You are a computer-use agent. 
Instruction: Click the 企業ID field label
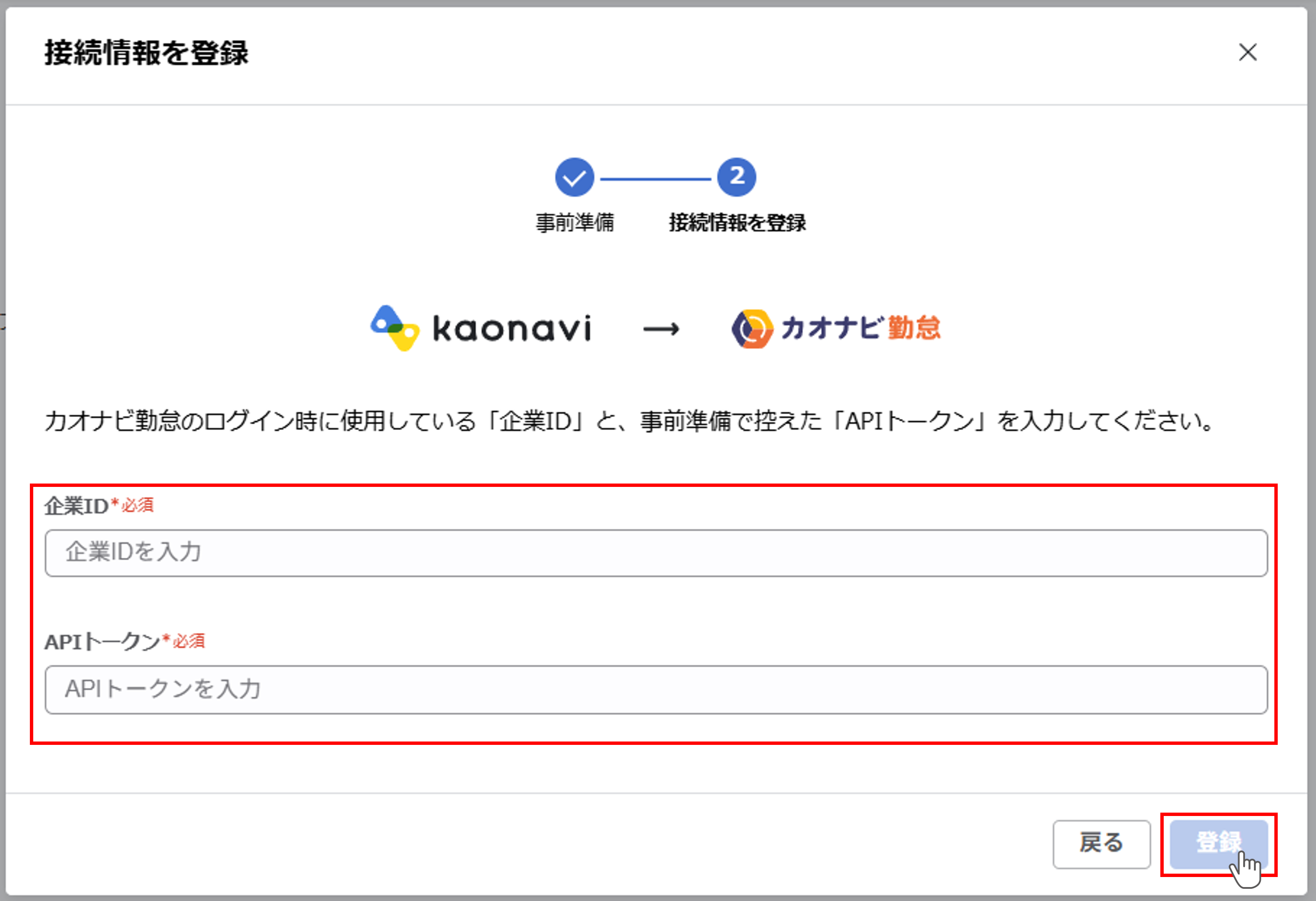click(x=77, y=506)
